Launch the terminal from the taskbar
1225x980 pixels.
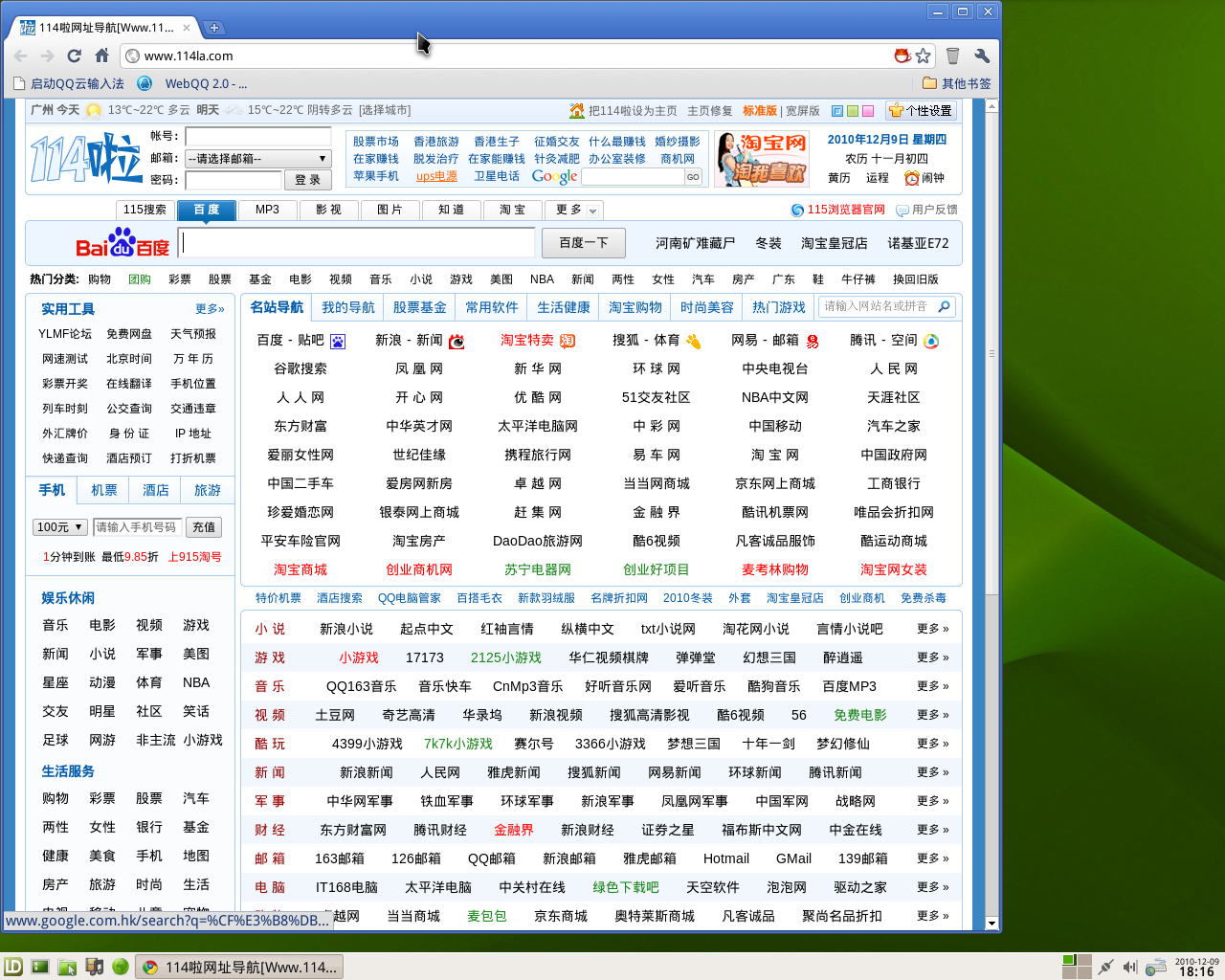[x=40, y=967]
